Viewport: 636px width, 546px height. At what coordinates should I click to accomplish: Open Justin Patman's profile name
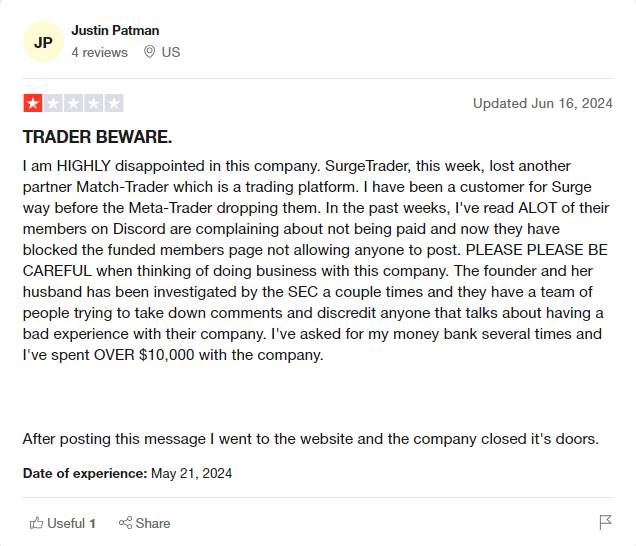coord(115,30)
